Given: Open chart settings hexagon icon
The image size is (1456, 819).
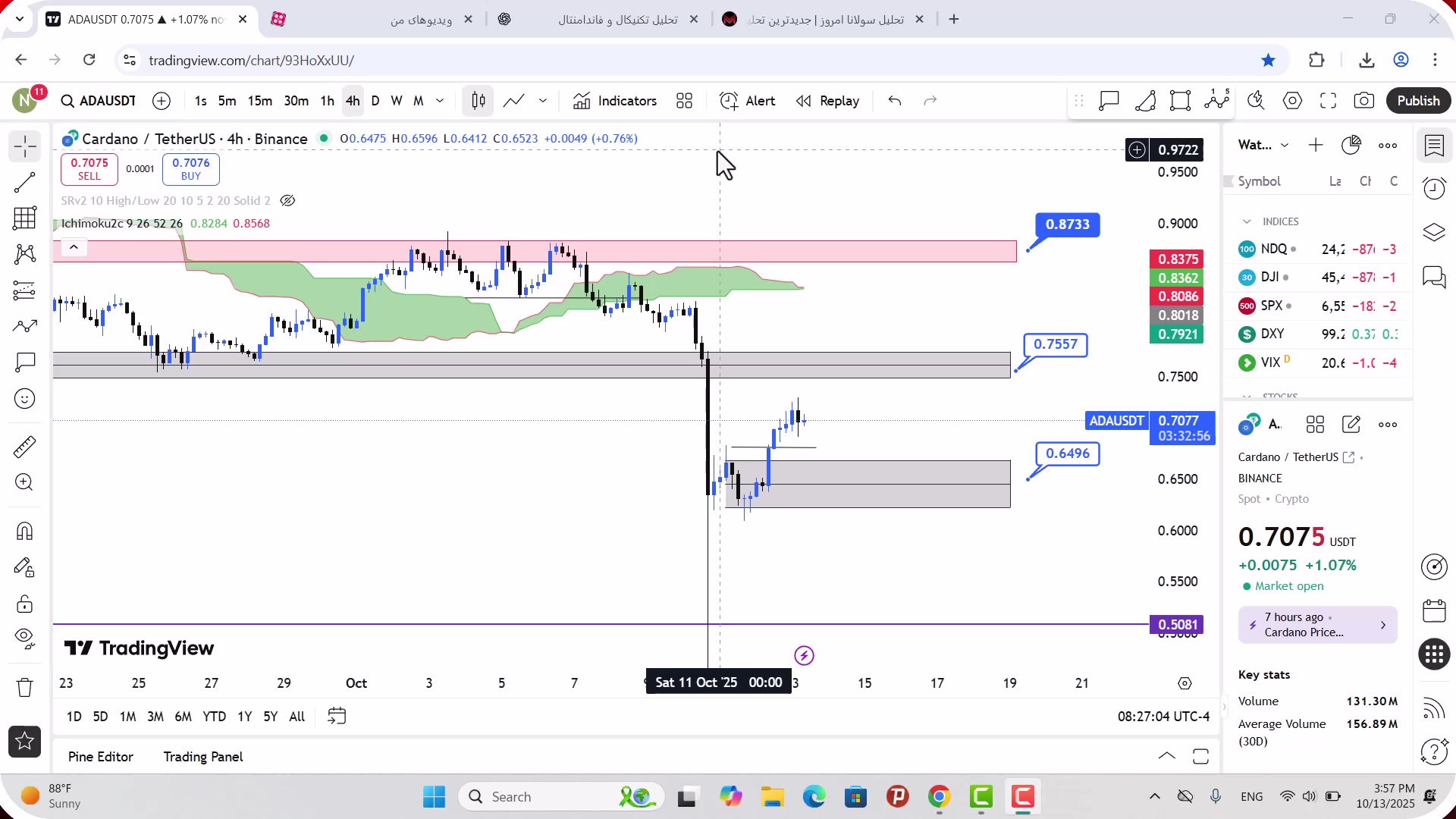Looking at the screenshot, I should pos(1293,101).
